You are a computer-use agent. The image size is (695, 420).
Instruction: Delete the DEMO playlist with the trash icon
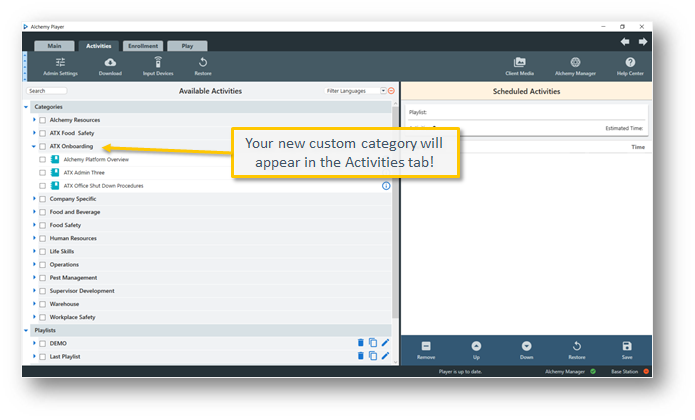pyautogui.click(x=361, y=343)
